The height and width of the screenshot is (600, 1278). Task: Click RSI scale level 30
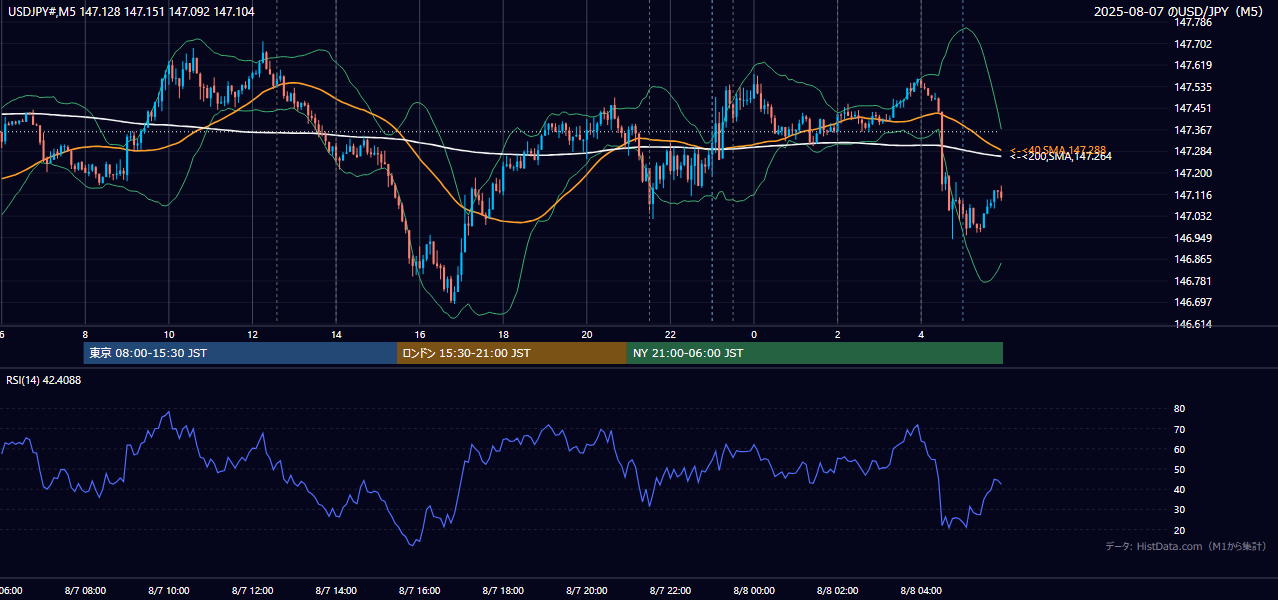pyautogui.click(x=1180, y=510)
